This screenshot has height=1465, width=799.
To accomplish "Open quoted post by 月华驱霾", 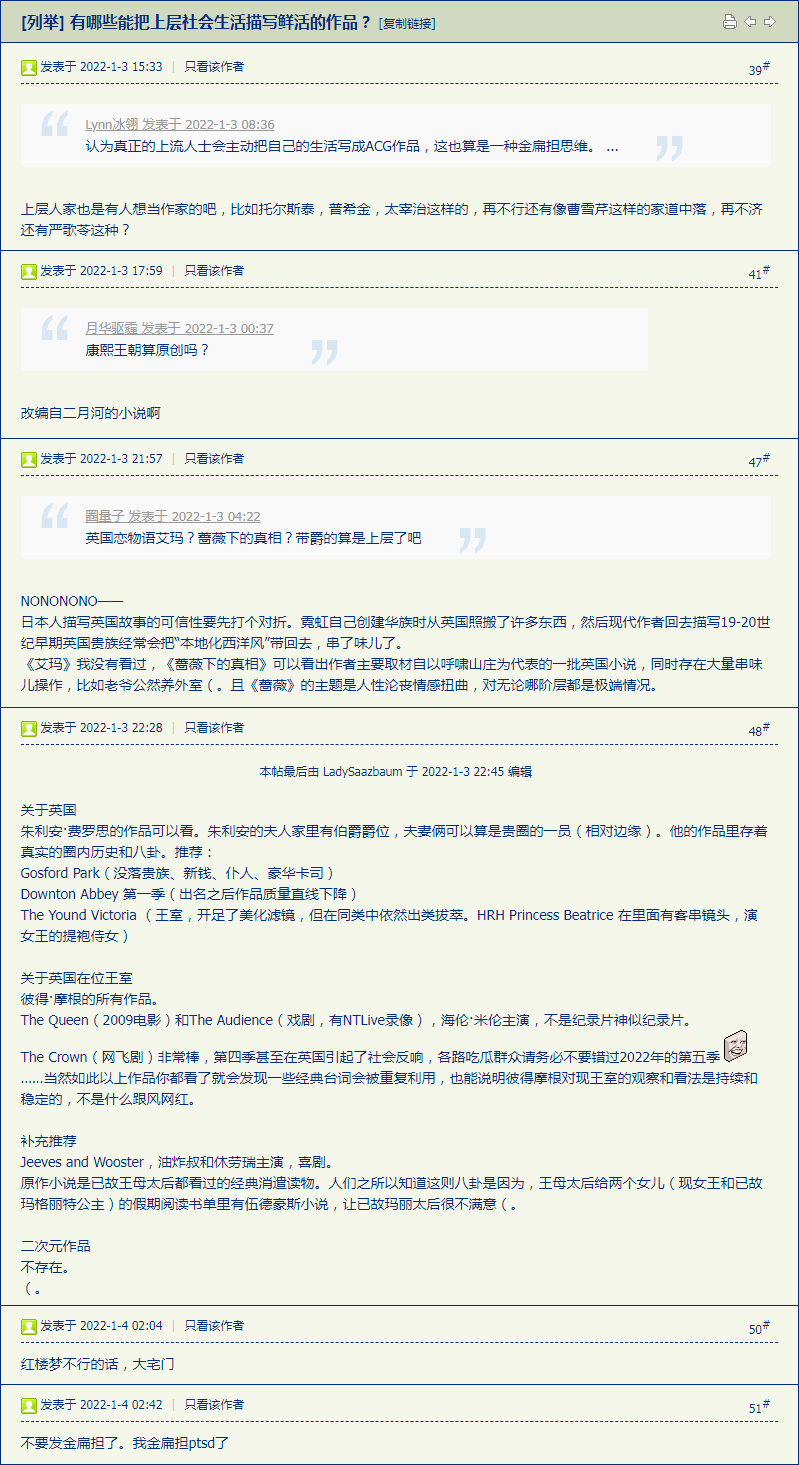I will tap(179, 329).
